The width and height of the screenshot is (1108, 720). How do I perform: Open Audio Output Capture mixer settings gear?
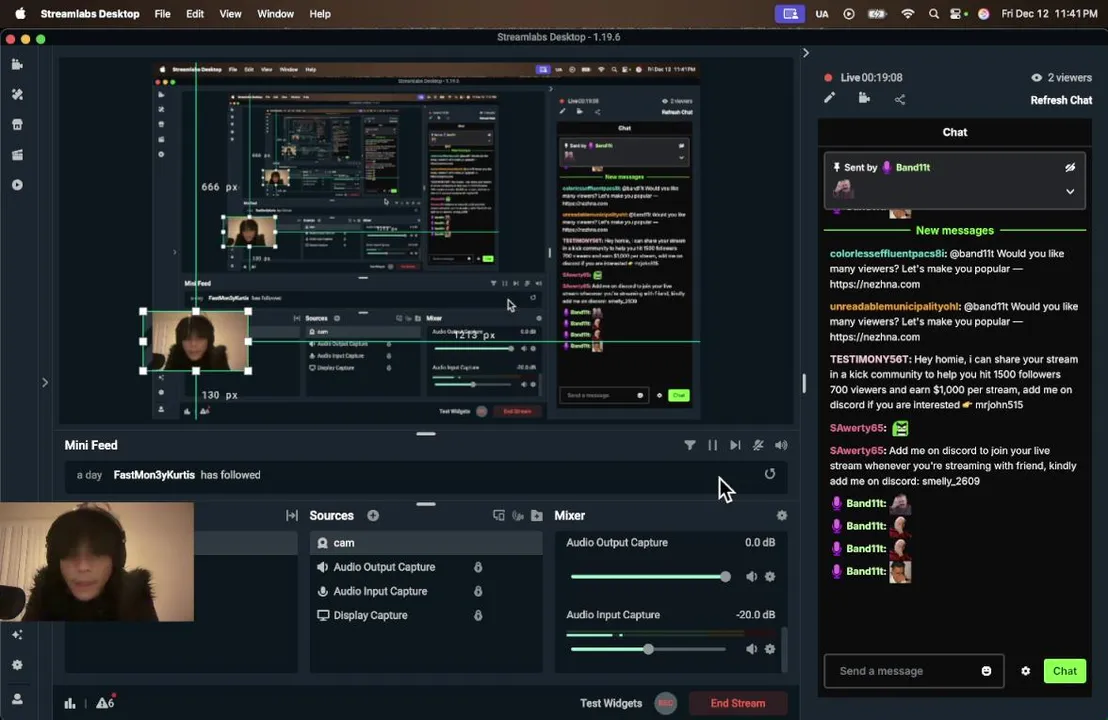pos(770,577)
